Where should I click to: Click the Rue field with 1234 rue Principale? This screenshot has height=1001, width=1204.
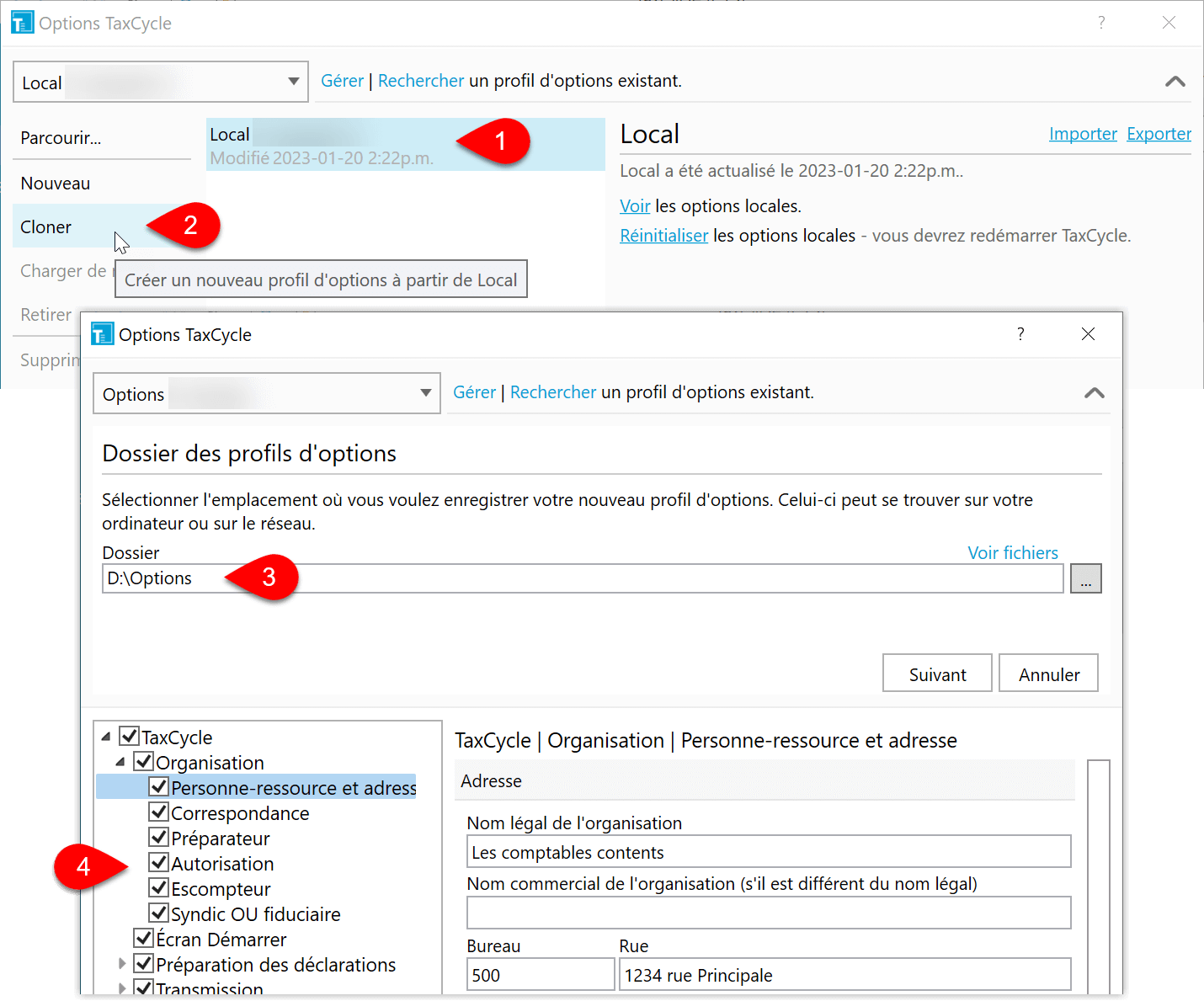click(x=845, y=975)
